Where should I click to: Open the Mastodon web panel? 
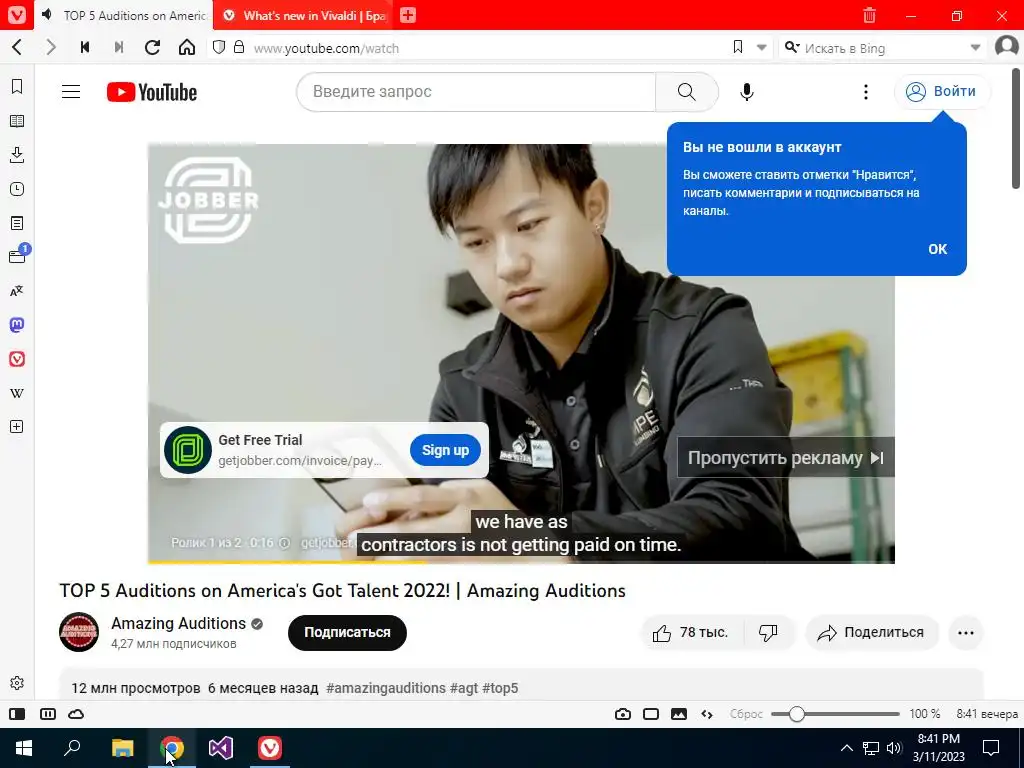point(17,325)
